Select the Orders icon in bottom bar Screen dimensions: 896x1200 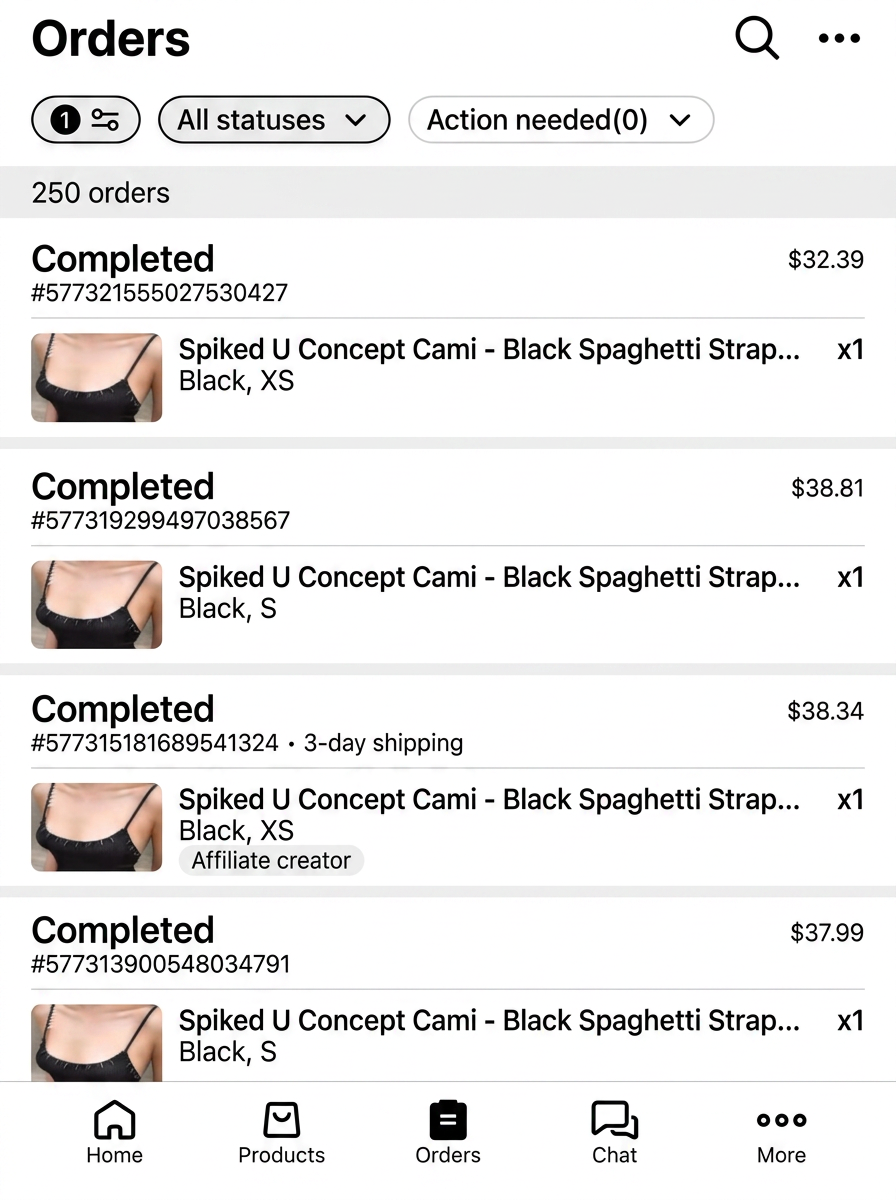(447, 1120)
